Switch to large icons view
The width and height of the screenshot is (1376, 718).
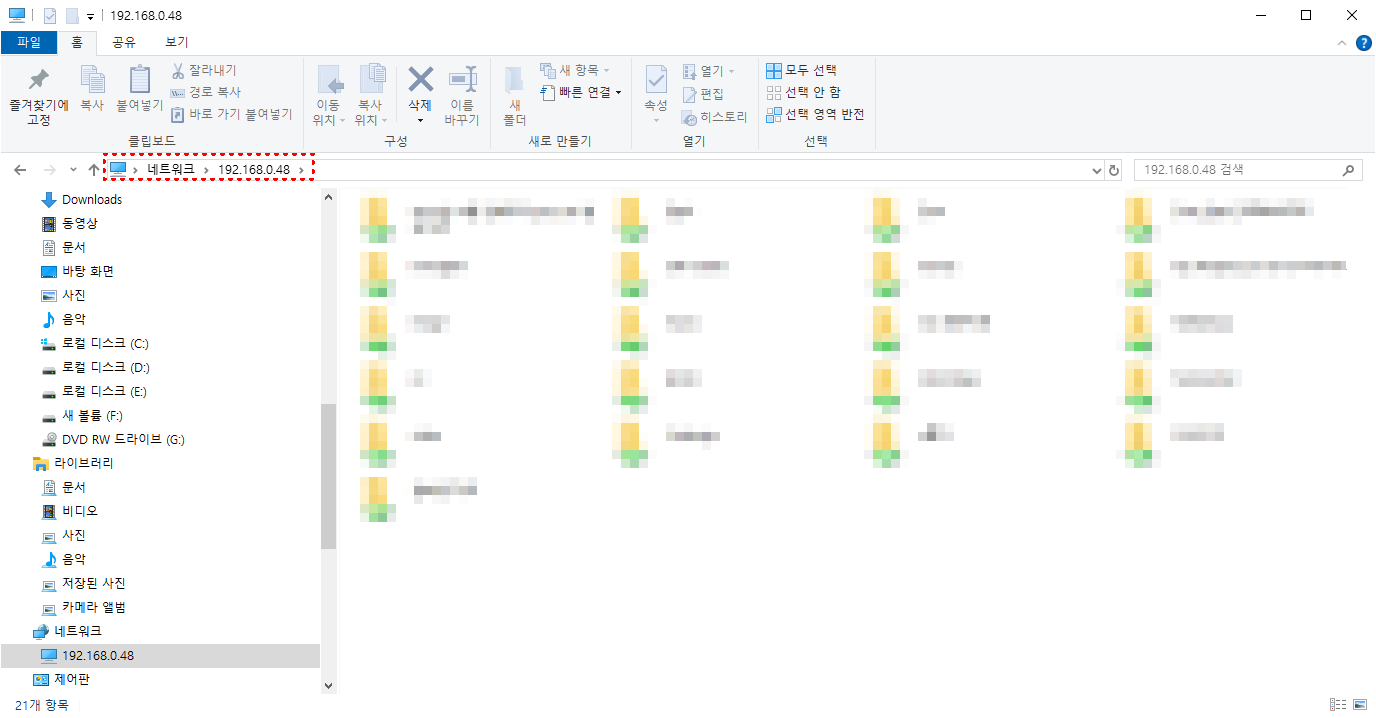(1361, 705)
